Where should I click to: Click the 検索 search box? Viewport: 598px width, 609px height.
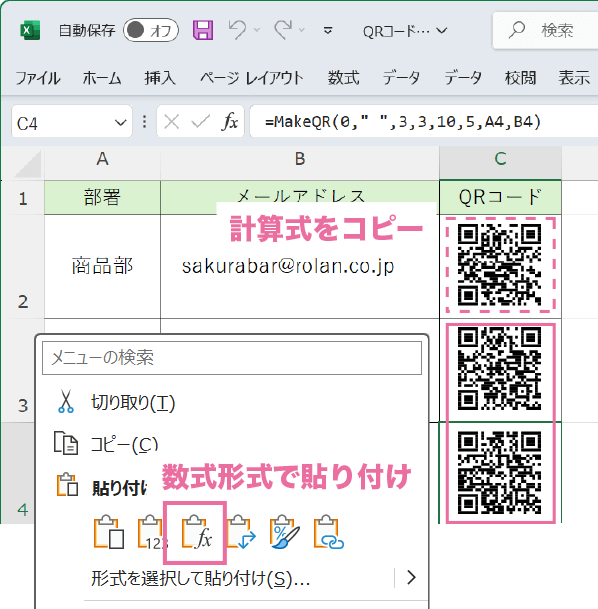[x=545, y=30]
